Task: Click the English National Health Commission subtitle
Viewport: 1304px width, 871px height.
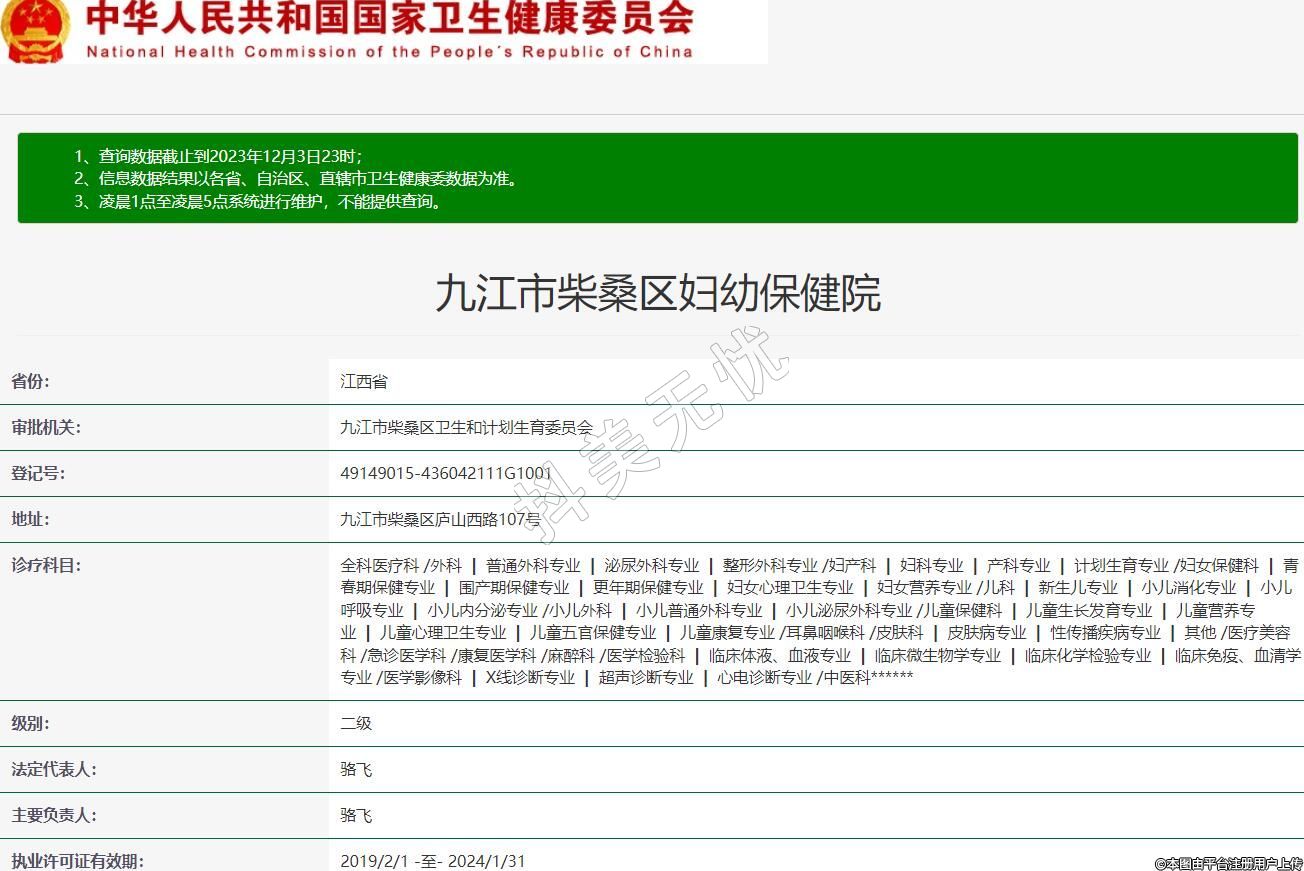Action: 389,52
